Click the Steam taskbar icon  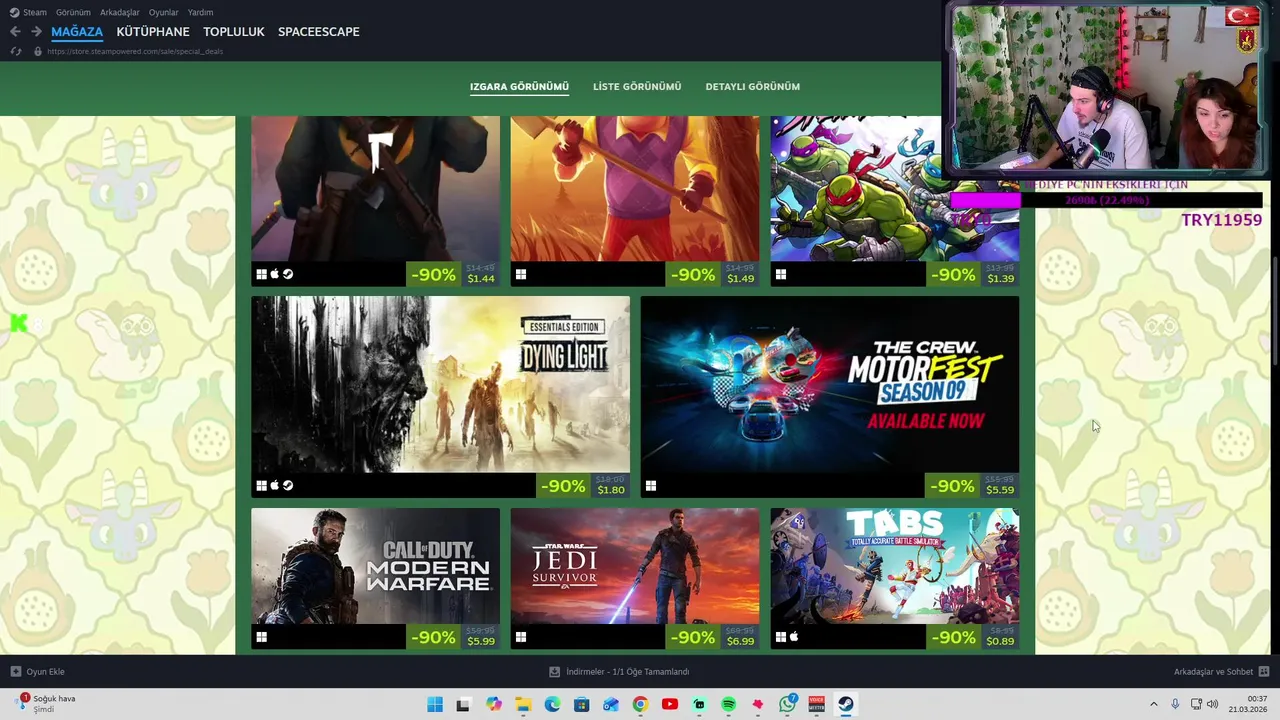coord(846,705)
